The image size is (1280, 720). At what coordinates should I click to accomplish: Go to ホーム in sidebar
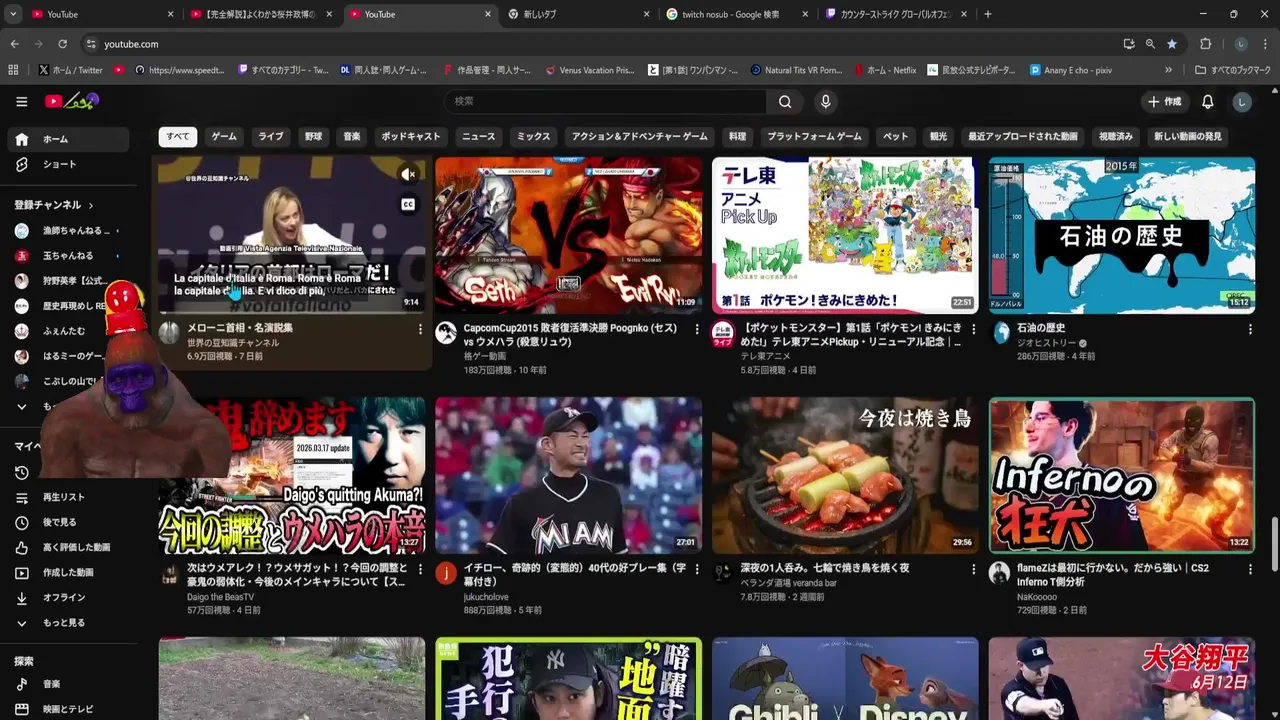(x=67, y=139)
